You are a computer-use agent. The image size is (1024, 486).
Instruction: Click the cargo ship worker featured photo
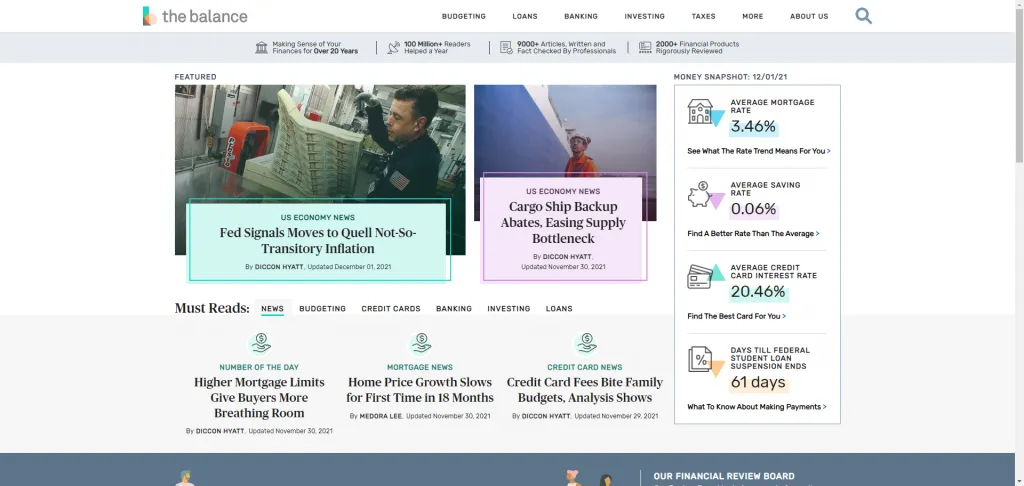(566, 129)
